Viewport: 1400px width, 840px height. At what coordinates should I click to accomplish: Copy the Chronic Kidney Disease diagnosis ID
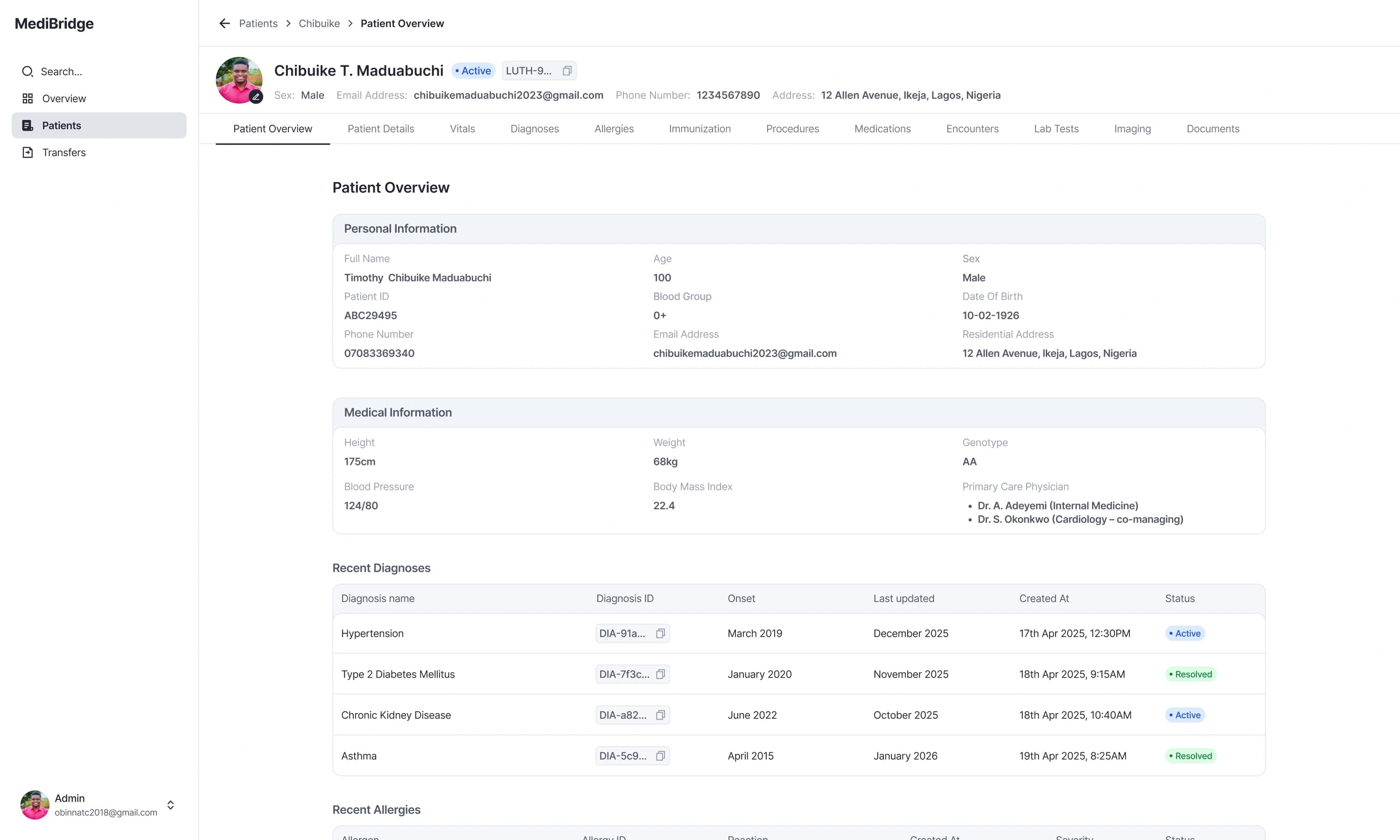pos(660,715)
